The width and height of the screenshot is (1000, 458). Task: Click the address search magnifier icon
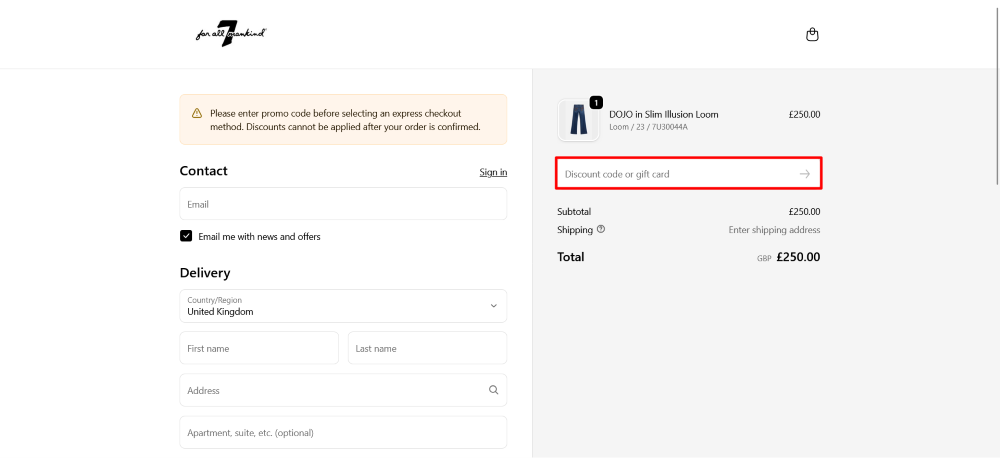[494, 390]
